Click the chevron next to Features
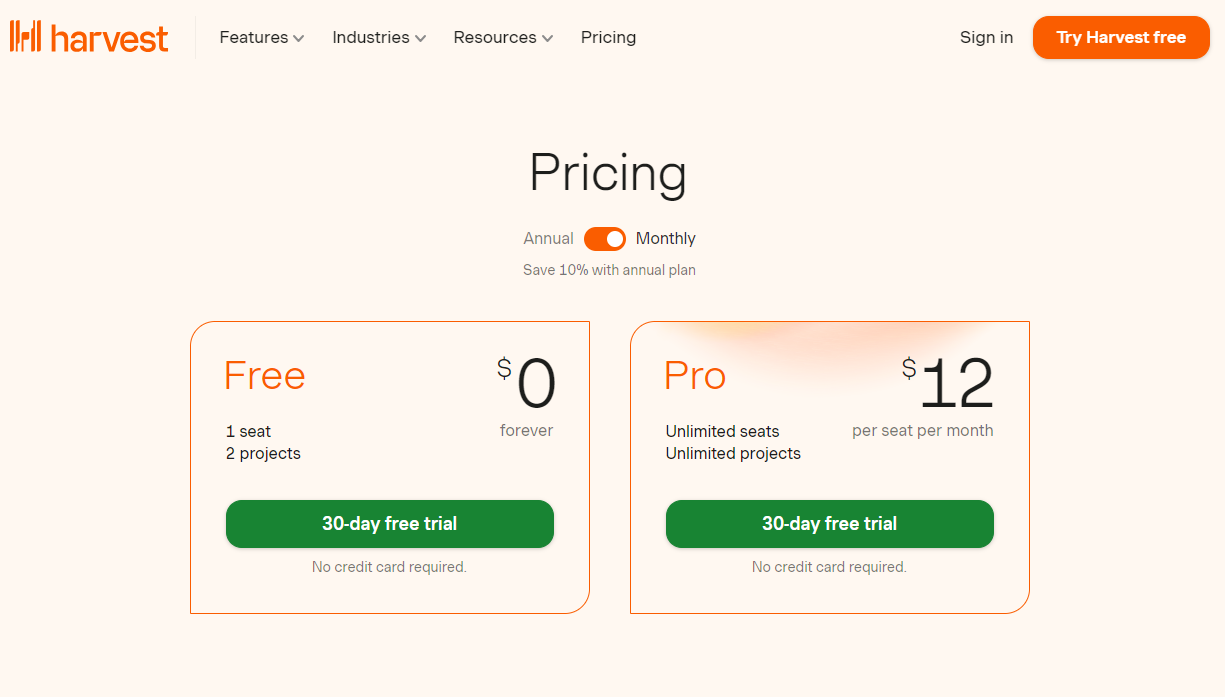The width and height of the screenshot is (1225, 697). tap(298, 39)
